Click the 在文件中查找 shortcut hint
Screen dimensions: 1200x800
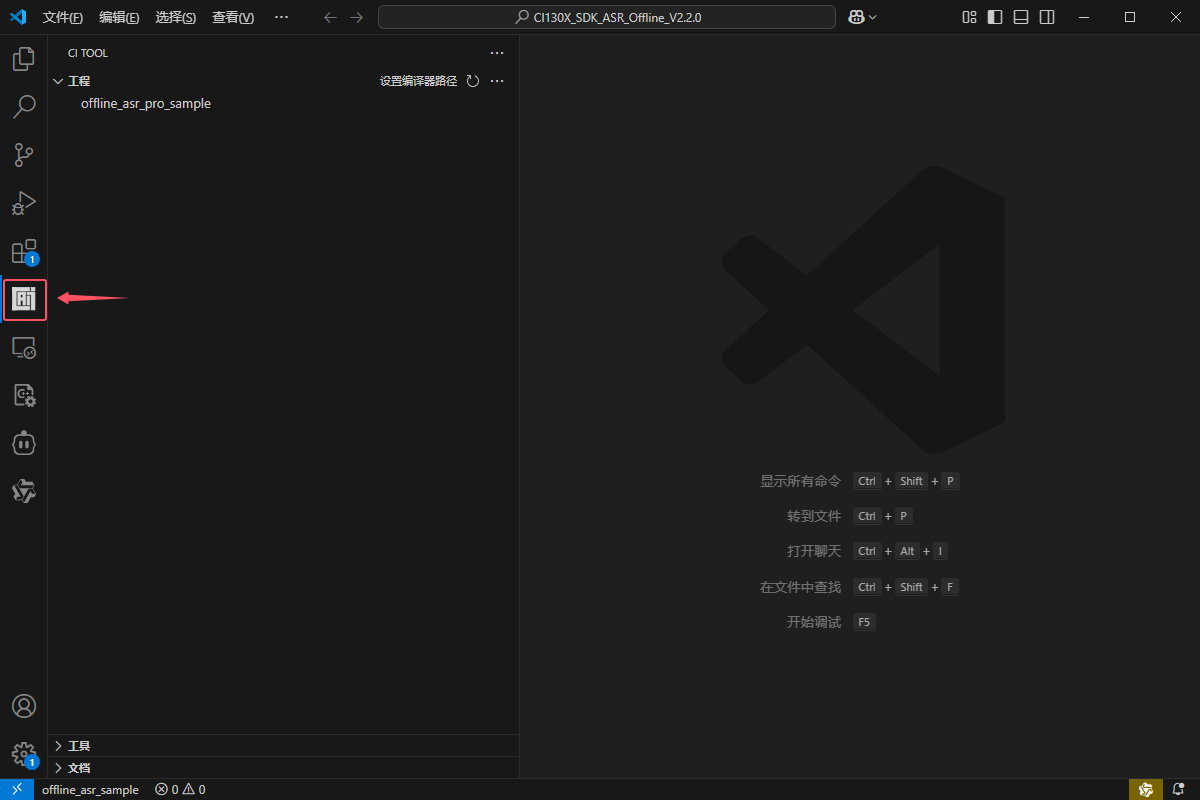click(x=800, y=587)
